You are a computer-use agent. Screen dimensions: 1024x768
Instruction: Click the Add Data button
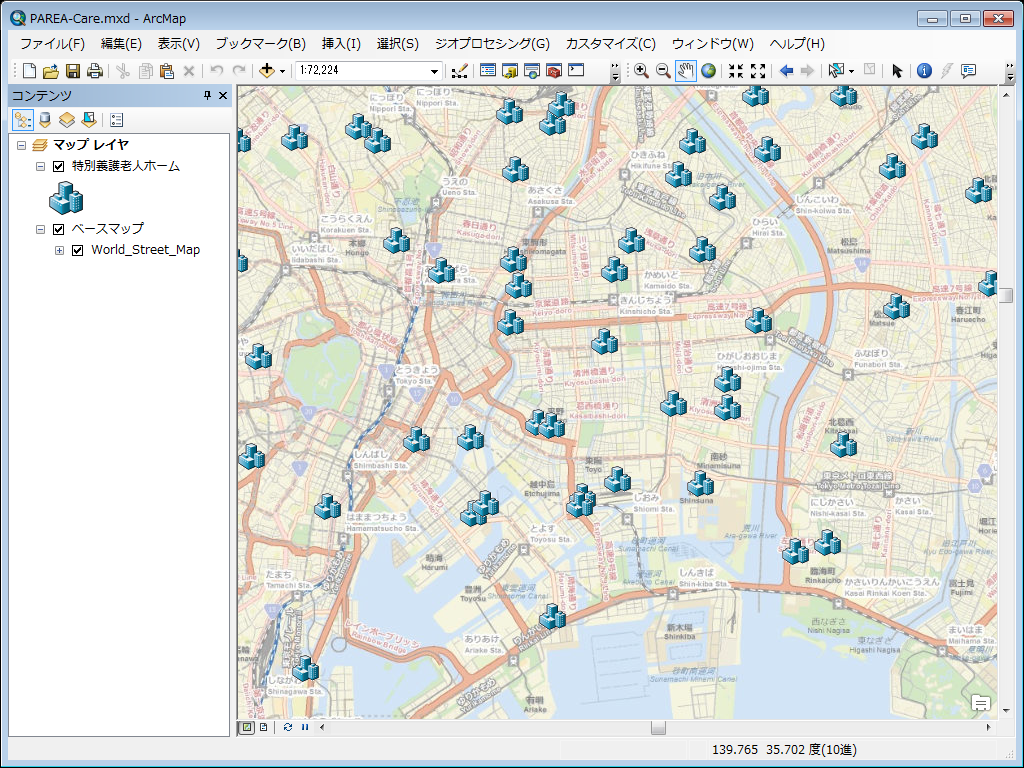pyautogui.click(x=266, y=71)
